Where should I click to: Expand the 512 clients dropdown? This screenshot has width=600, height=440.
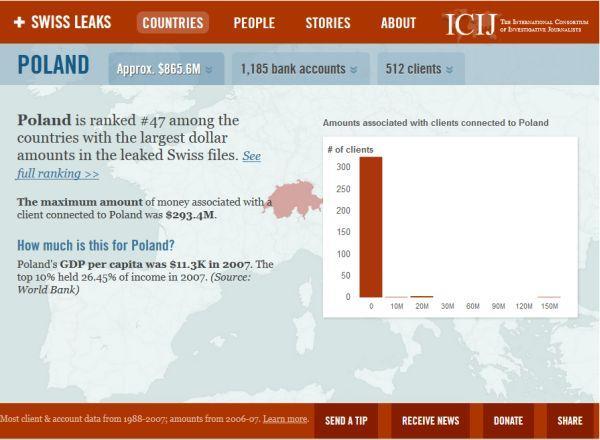pyautogui.click(x=418, y=69)
